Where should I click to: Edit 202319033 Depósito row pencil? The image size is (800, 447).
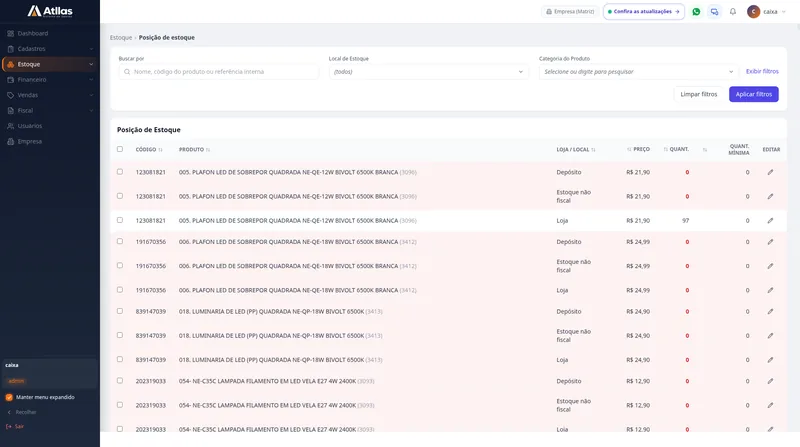(770, 381)
